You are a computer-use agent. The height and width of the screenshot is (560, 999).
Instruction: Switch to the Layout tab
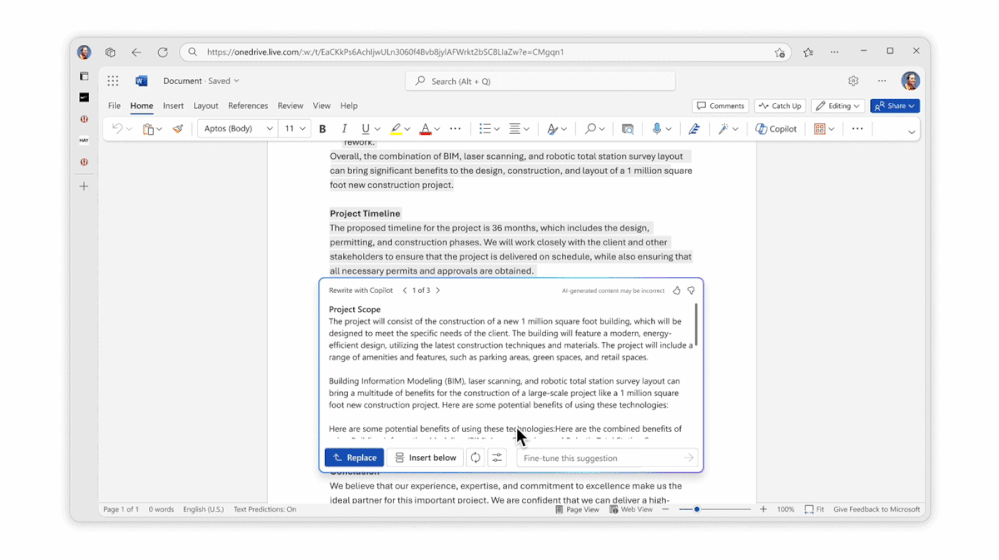click(206, 106)
